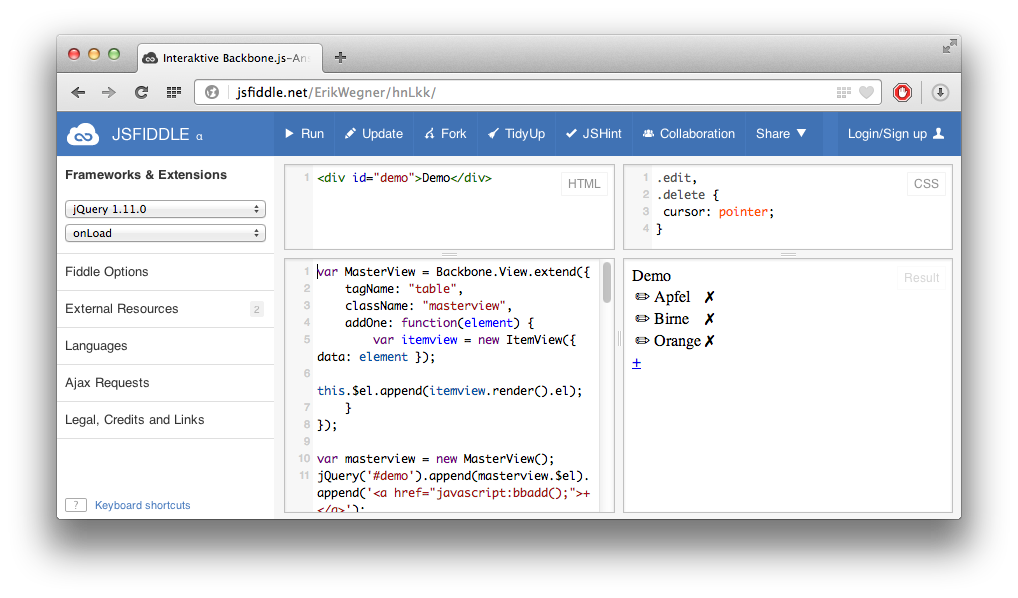Click the red AdBlock stop-hand icon
The height and width of the screenshot is (598, 1018).
tap(902, 92)
